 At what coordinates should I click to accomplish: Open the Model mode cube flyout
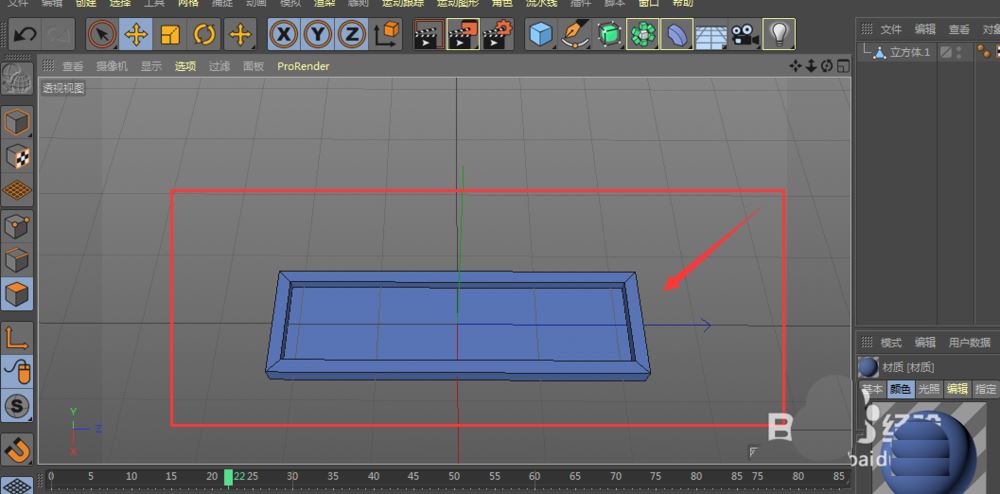tap(17, 121)
